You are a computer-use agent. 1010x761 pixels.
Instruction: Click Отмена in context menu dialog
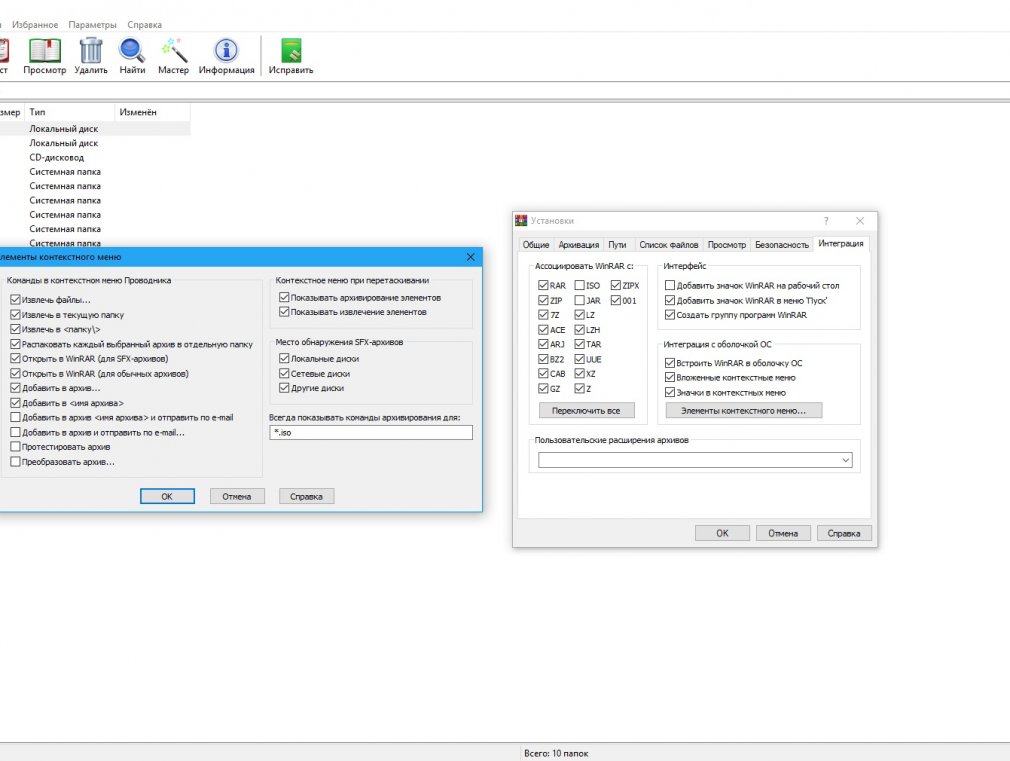pyautogui.click(x=236, y=496)
